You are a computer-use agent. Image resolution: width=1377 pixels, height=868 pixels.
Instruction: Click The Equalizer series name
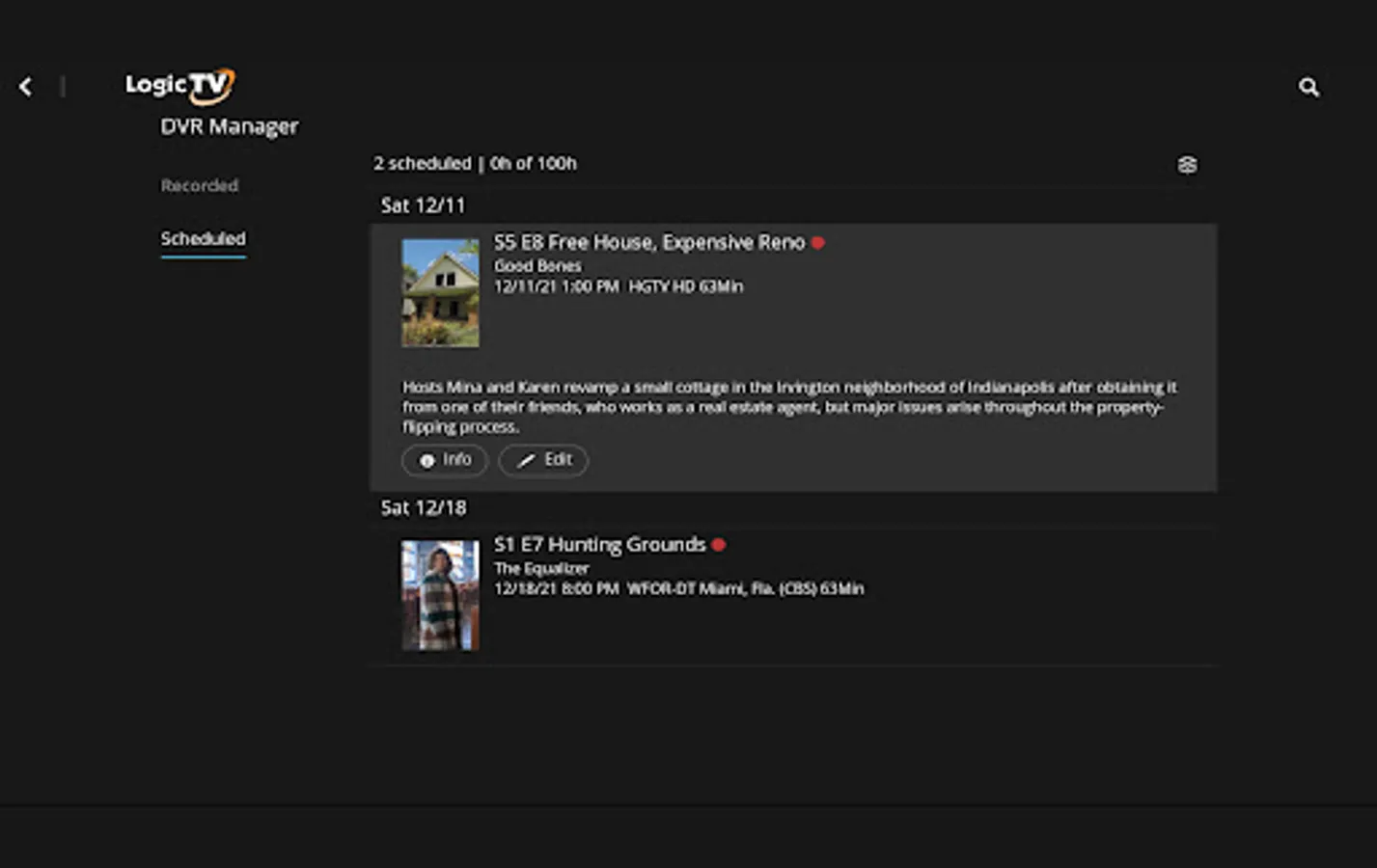point(541,568)
